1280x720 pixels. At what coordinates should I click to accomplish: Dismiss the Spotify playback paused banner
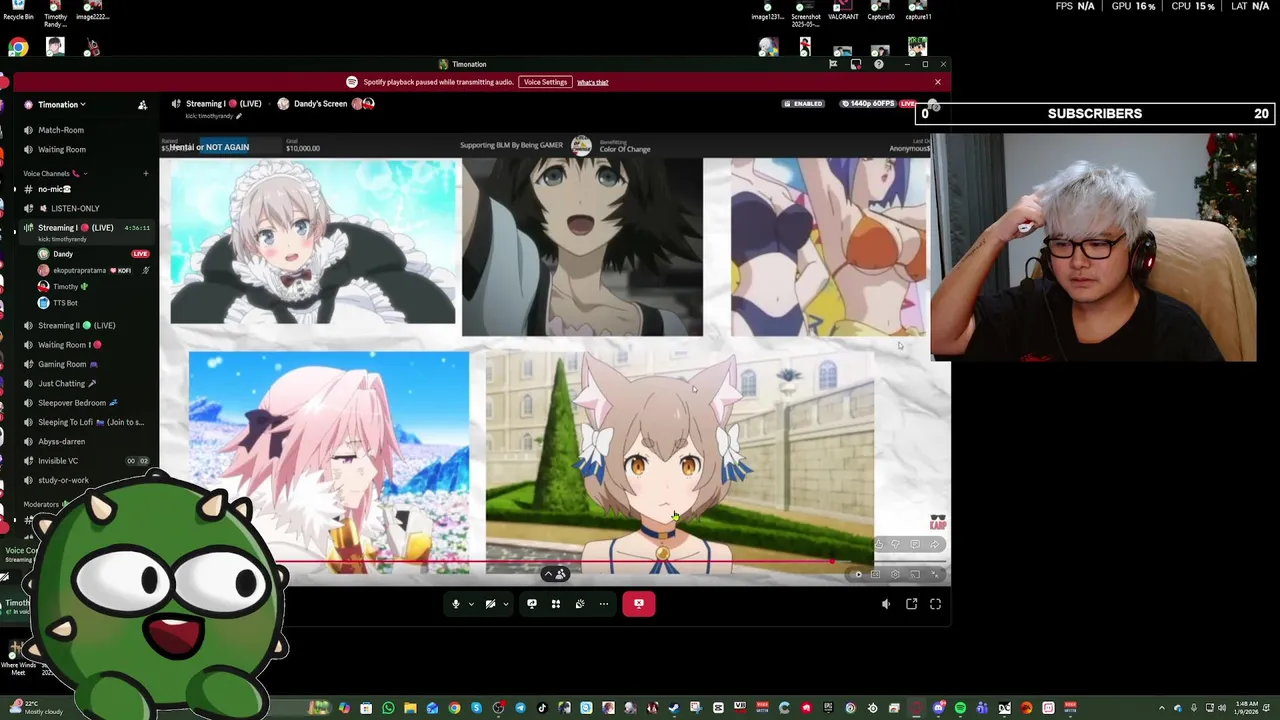(x=938, y=82)
